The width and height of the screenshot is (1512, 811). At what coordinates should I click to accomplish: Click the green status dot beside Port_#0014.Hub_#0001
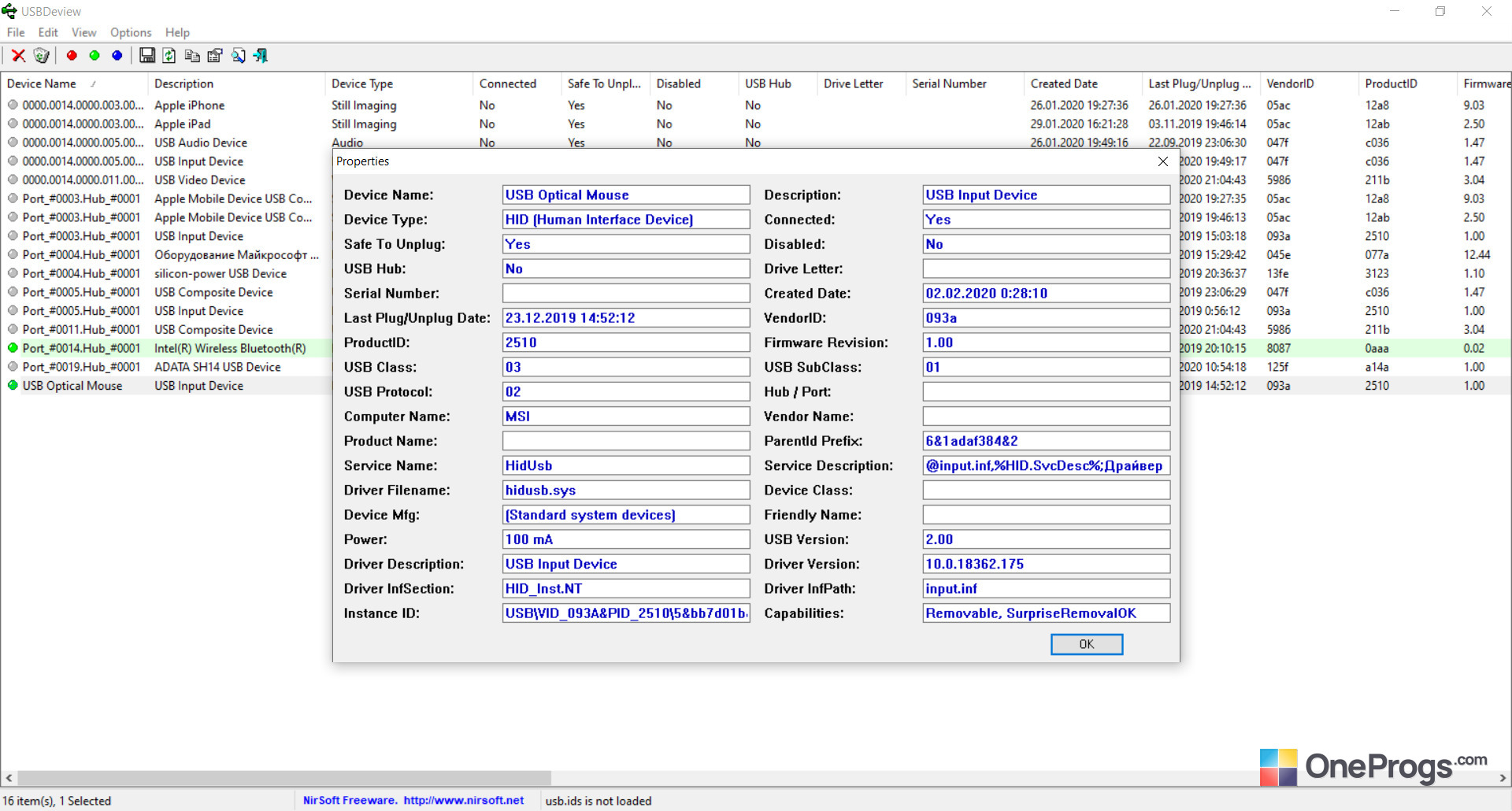tap(13, 348)
